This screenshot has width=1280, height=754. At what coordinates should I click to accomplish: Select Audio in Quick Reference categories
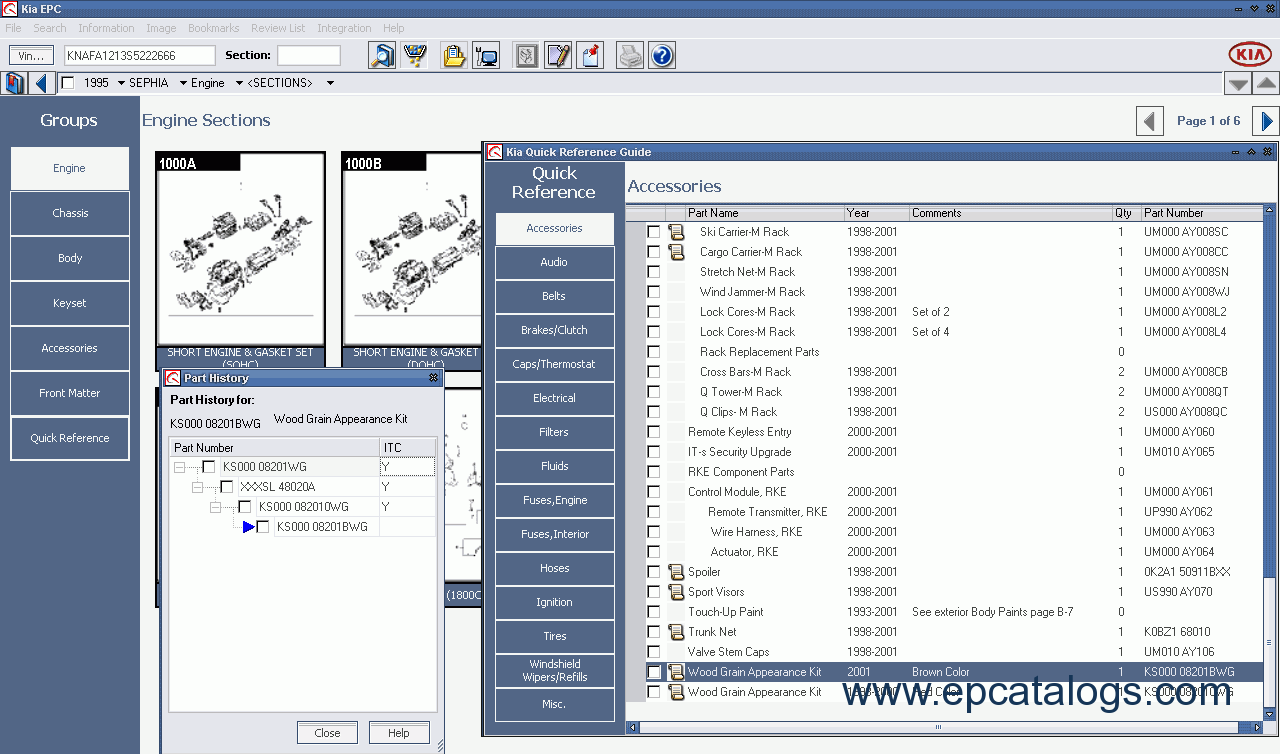point(554,262)
